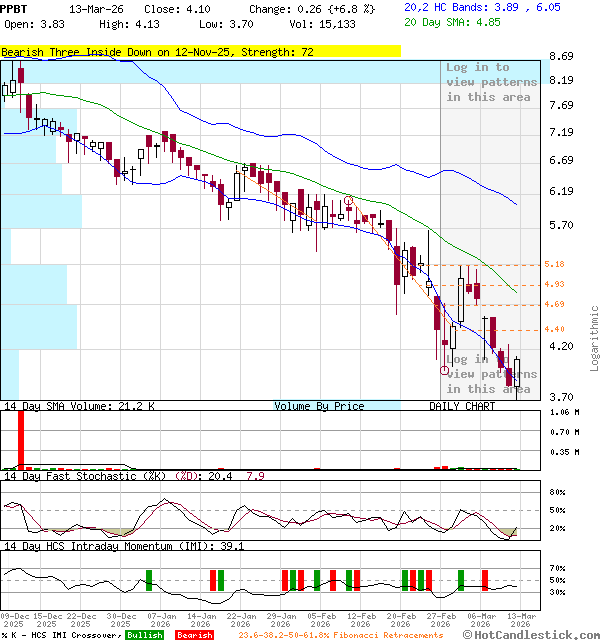Viewport: 600px width, 640px height.
Task: Click the yellow Bearish Three Inside Down banner
Action: click(x=200, y=51)
